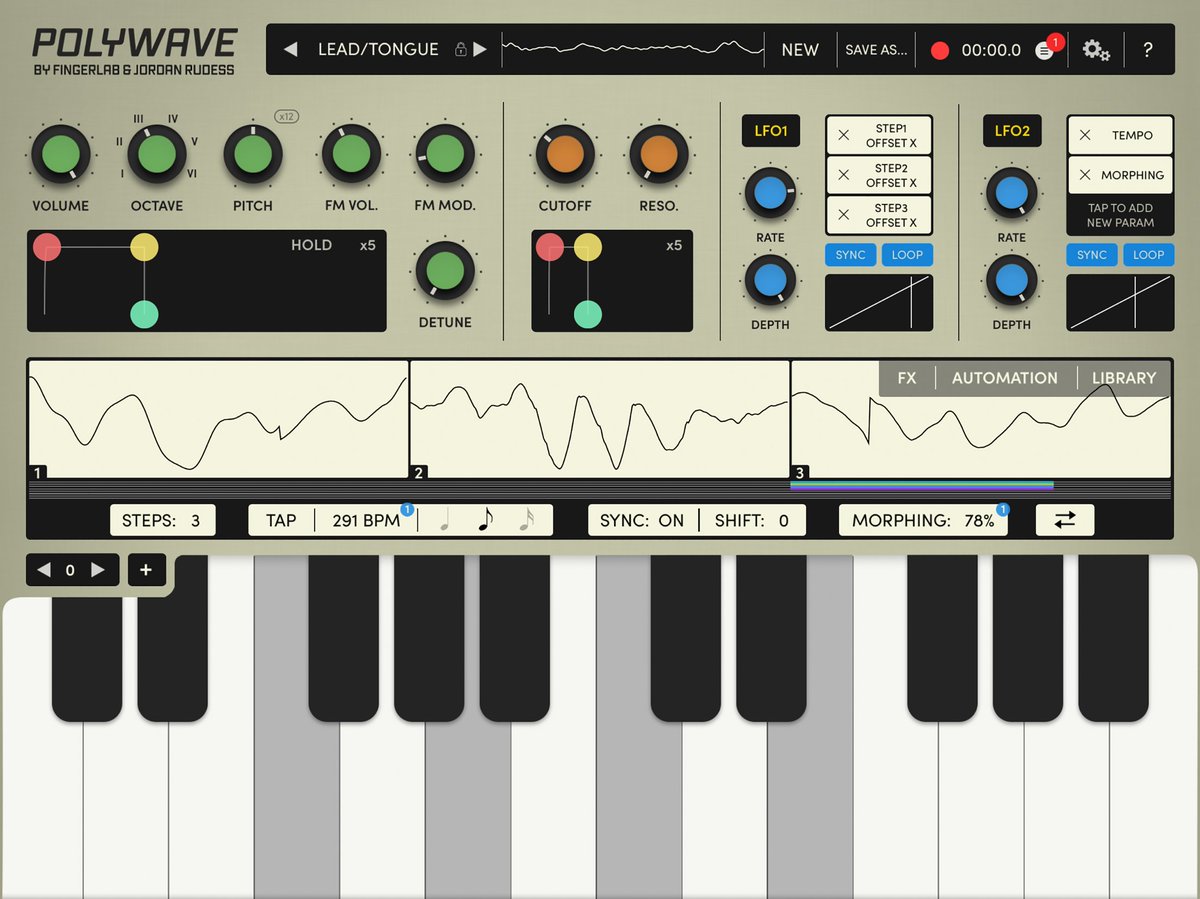
Task: Toggle SYNC: ON in sequencer bar
Action: click(x=642, y=520)
